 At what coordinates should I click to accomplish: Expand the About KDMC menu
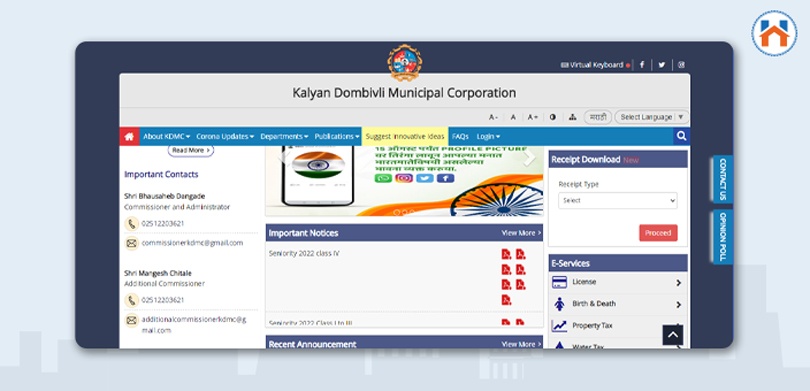(x=166, y=136)
